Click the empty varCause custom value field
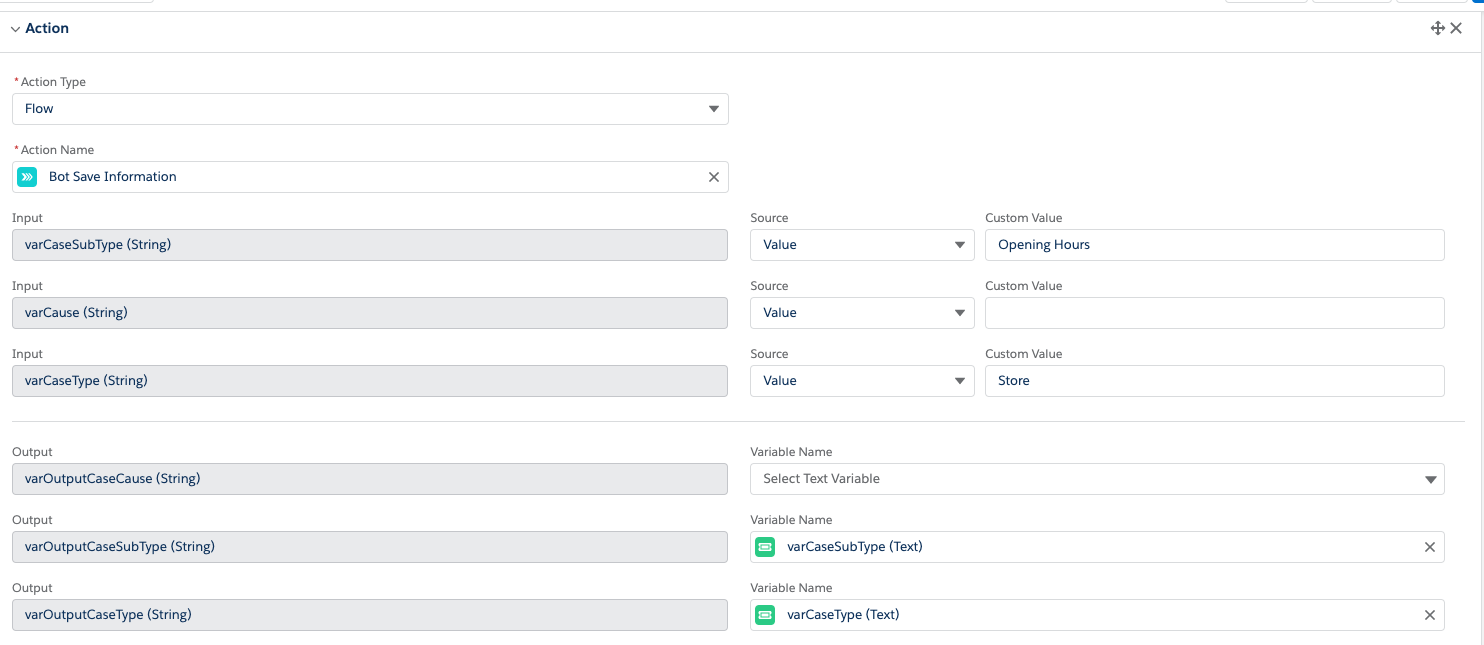 click(x=1214, y=313)
